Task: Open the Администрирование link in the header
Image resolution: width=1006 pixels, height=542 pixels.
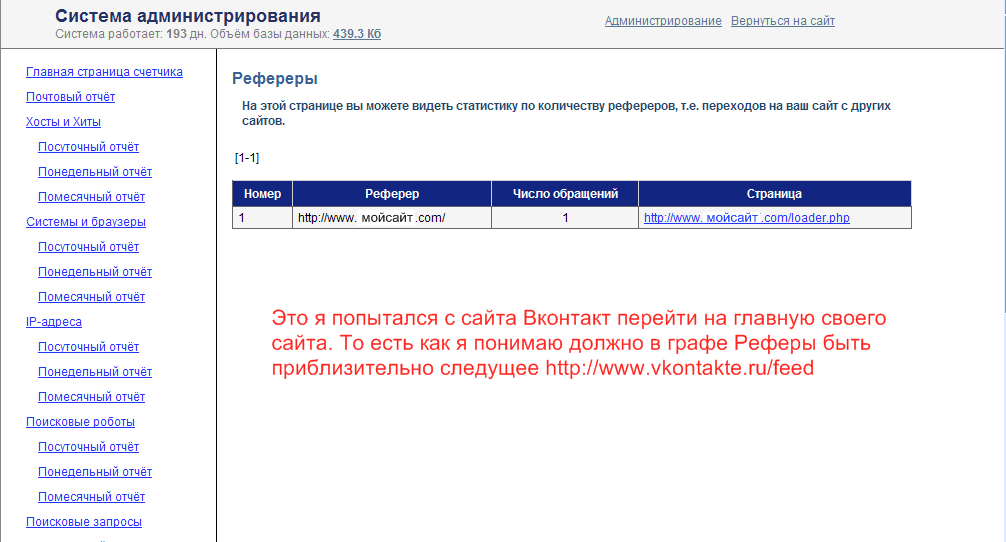Action: tap(663, 21)
